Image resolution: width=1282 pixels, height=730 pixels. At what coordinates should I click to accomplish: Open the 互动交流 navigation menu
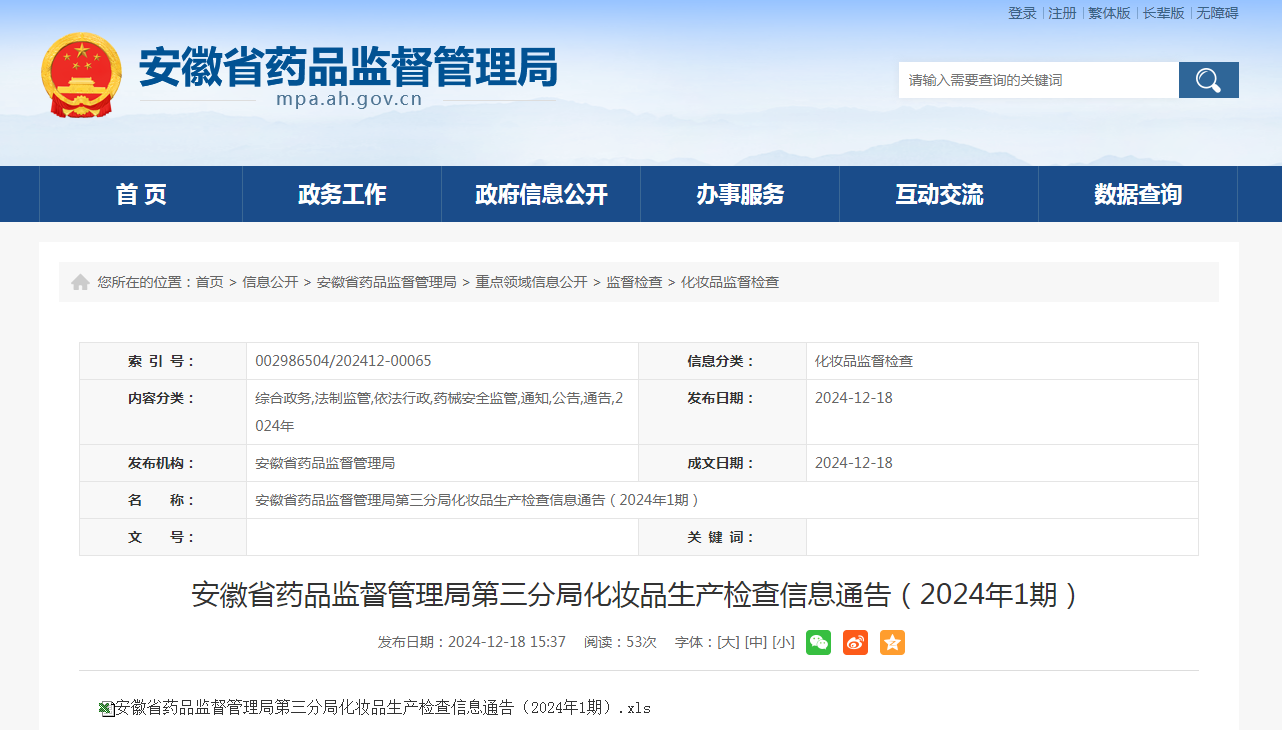(x=939, y=194)
